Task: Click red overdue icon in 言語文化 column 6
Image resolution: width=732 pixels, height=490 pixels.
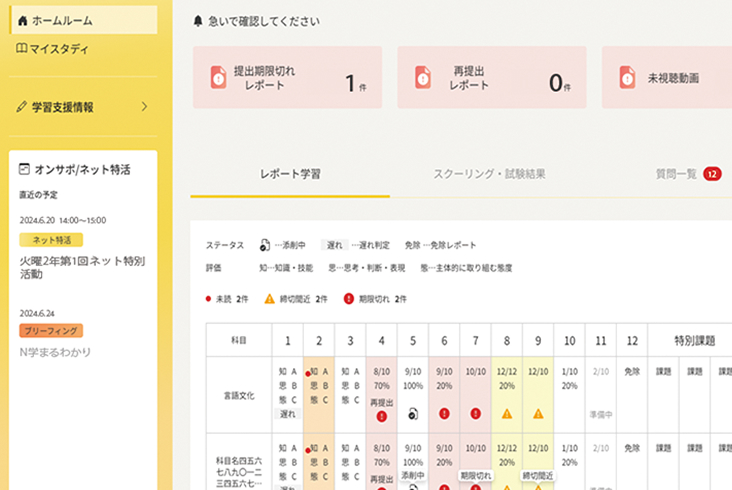Action: (443, 412)
